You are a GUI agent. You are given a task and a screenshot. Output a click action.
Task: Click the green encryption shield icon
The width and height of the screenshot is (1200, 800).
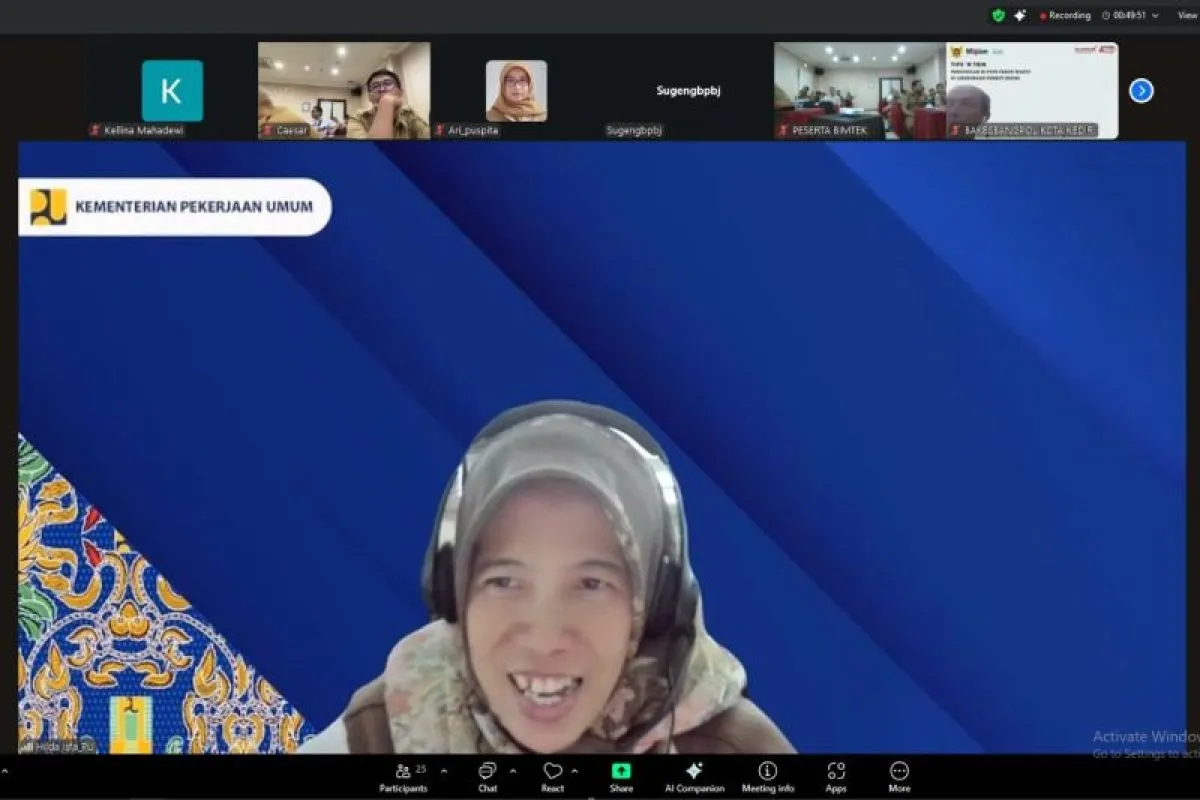pyautogui.click(x=998, y=15)
